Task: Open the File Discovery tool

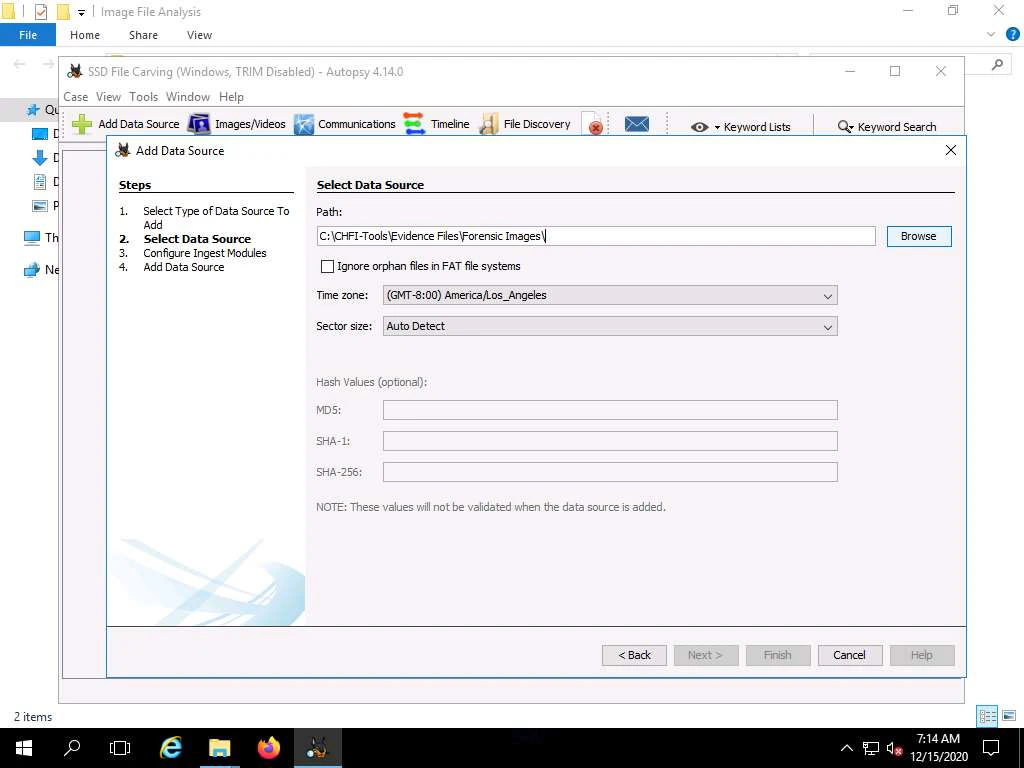Action: pyautogui.click(x=488, y=124)
